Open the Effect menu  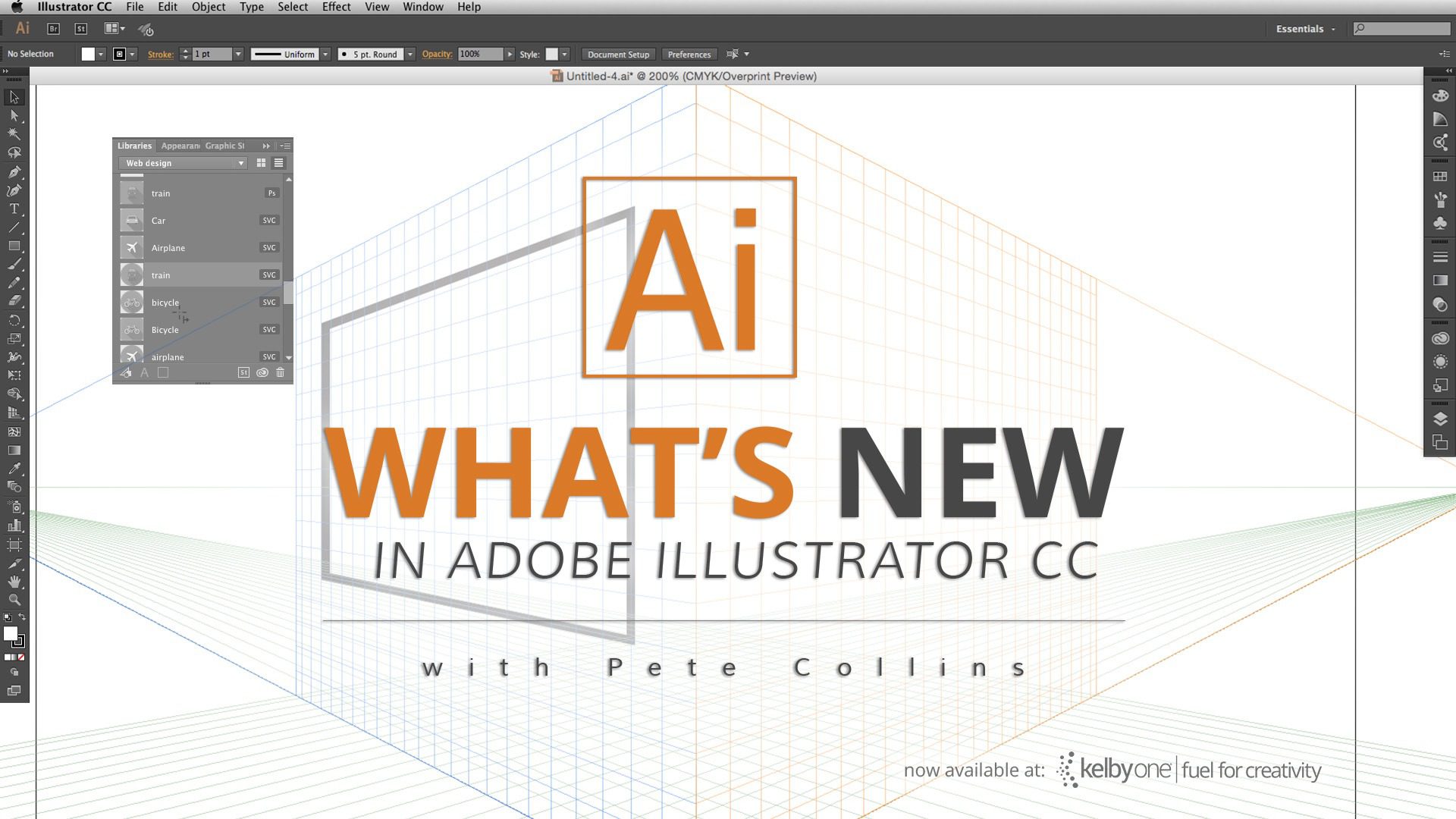[336, 7]
